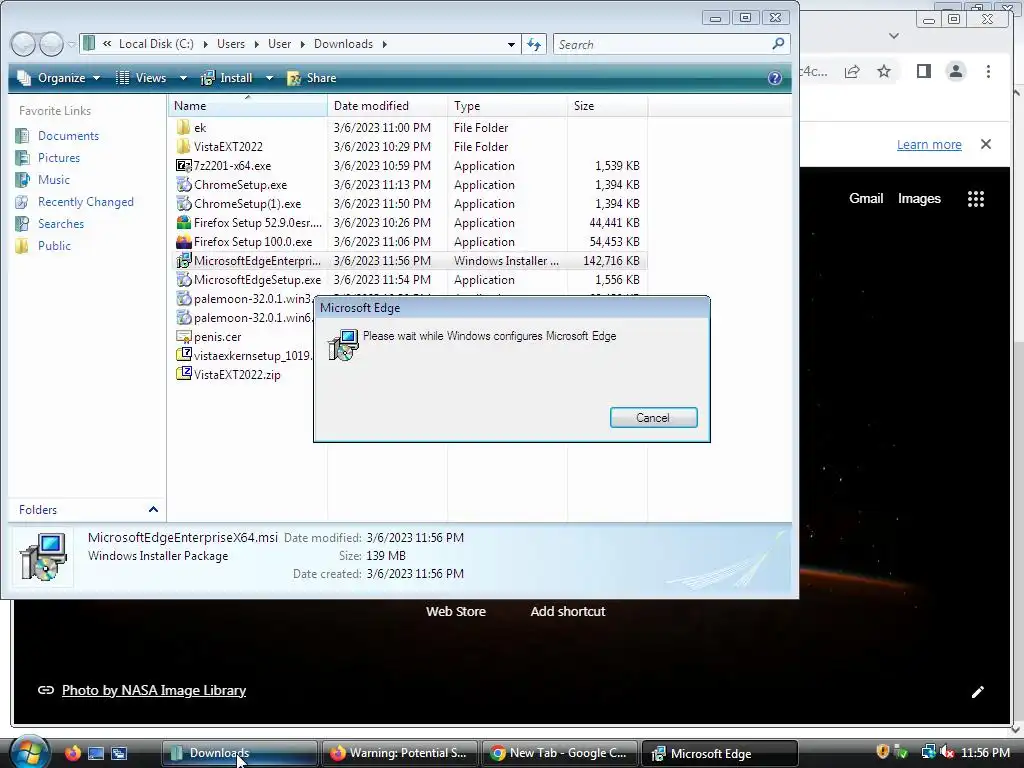
Task: Select the Firefox Setup 100.0.exe icon
Action: [x=184, y=242]
